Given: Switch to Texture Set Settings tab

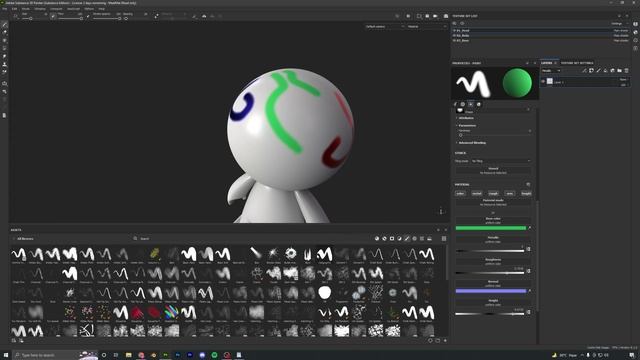Looking at the screenshot, I should click(x=577, y=63).
